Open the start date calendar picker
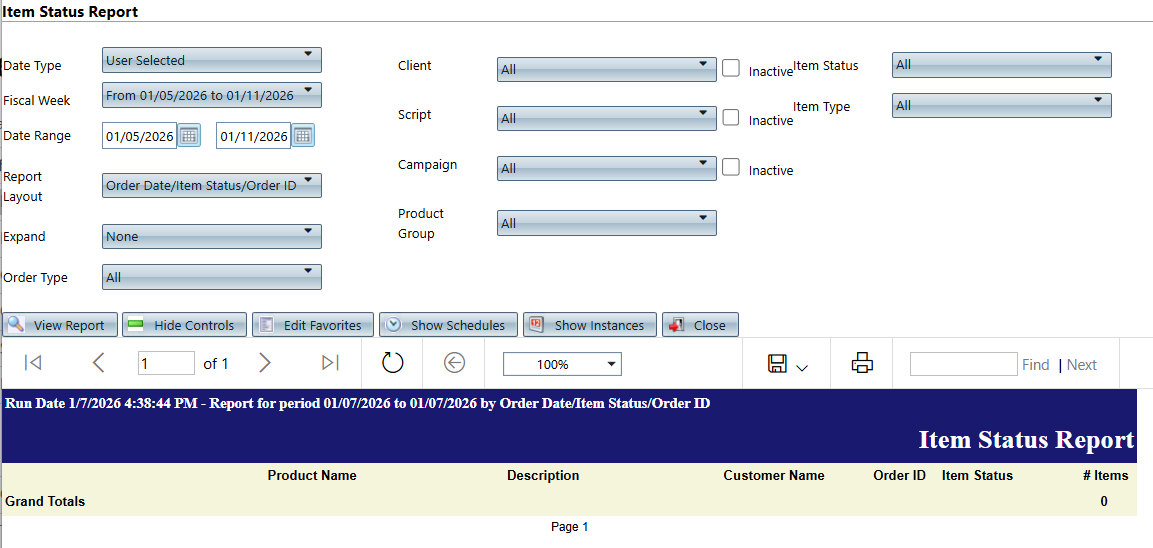The width and height of the screenshot is (1153, 548). coord(190,135)
